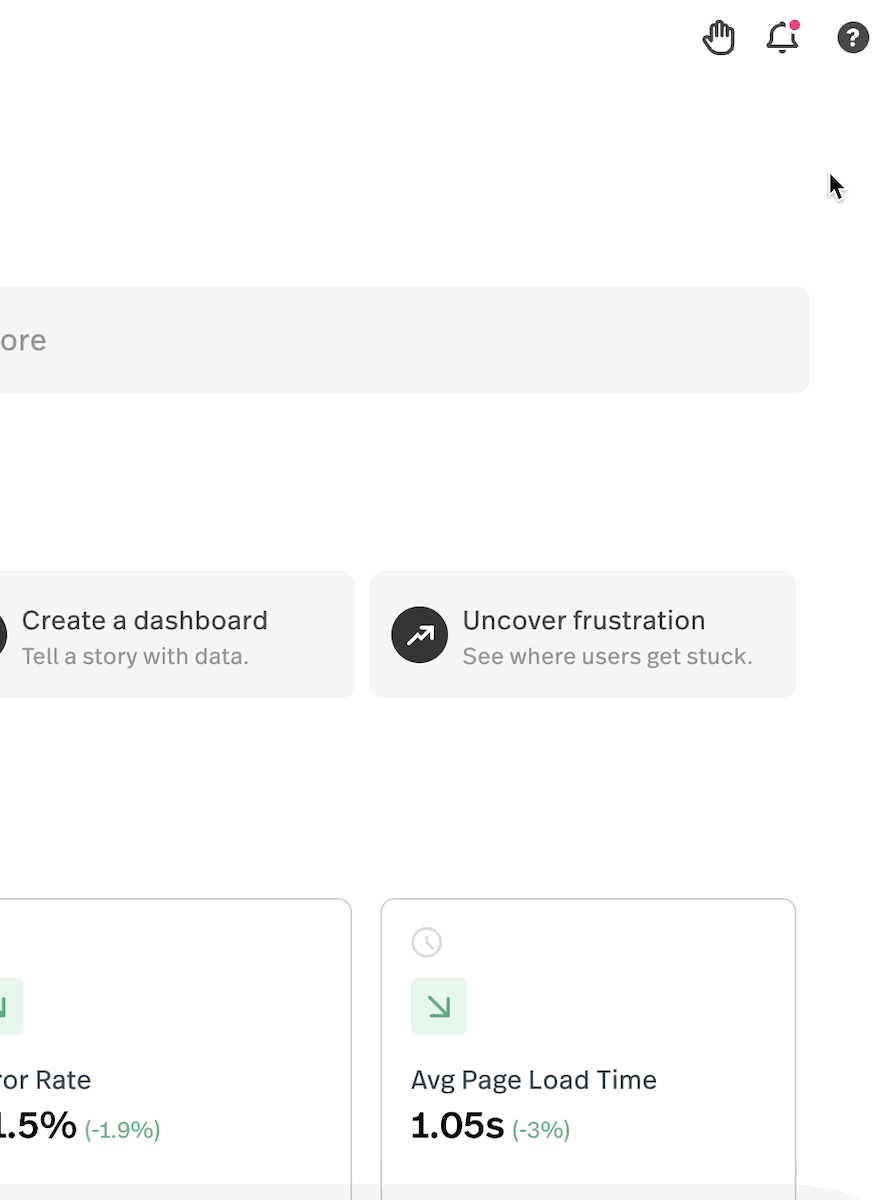896x1200 pixels.
Task: Open the notifications bell
Action: (782, 39)
